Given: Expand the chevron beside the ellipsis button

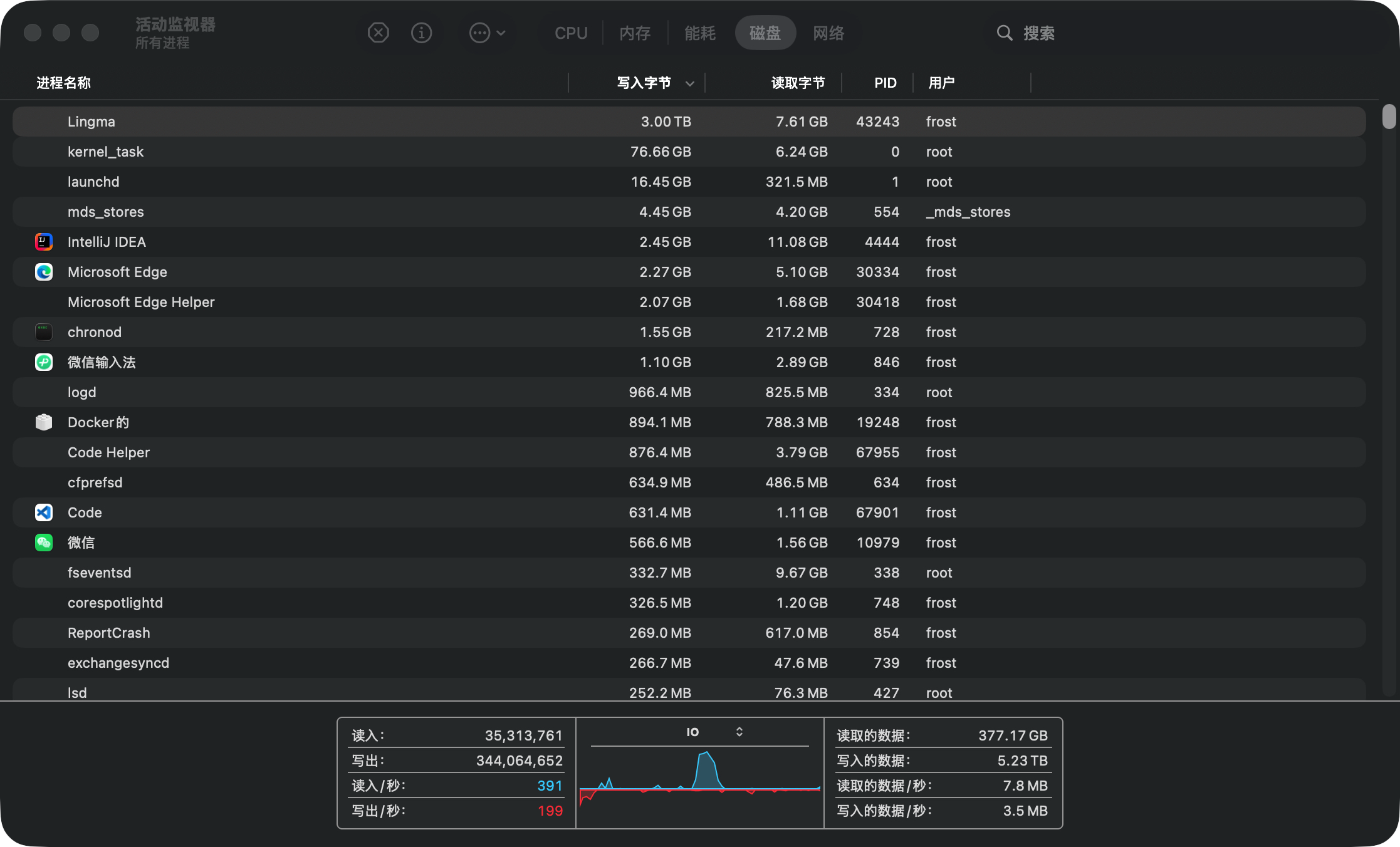Looking at the screenshot, I should (x=501, y=33).
